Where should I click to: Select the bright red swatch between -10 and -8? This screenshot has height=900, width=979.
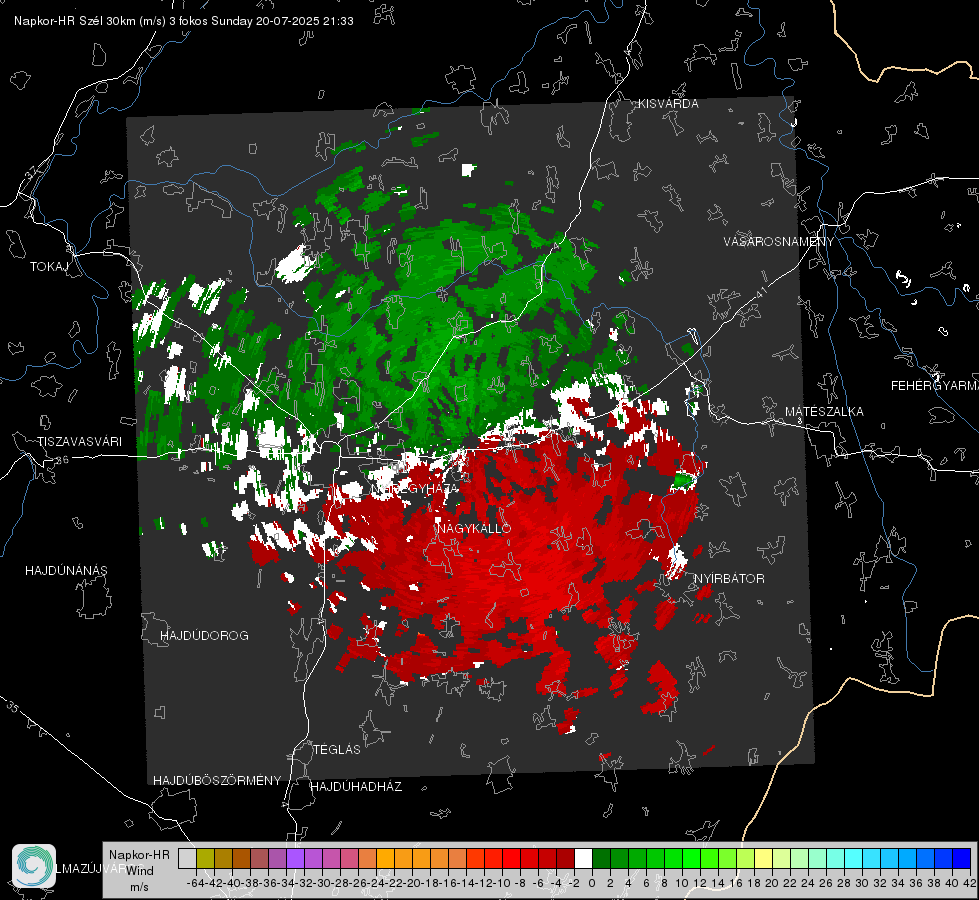pyautogui.click(x=511, y=859)
